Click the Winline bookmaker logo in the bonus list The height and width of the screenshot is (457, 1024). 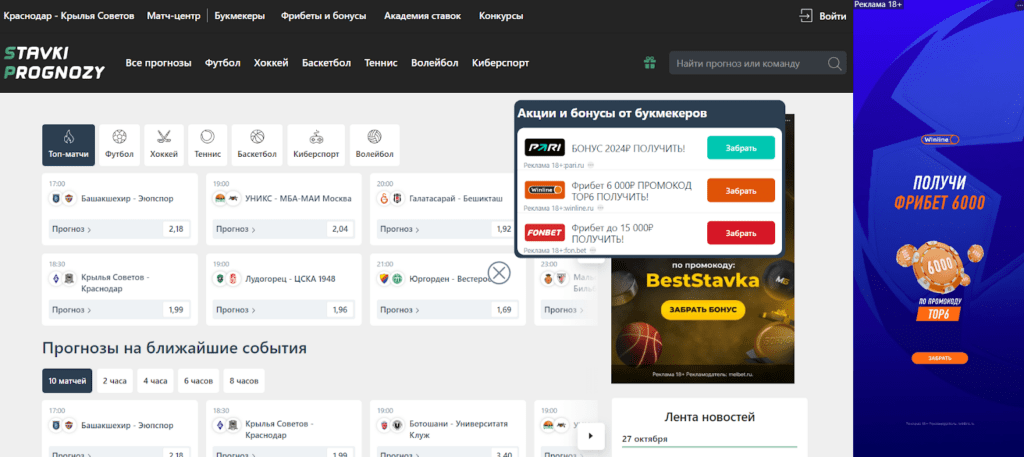click(x=545, y=190)
